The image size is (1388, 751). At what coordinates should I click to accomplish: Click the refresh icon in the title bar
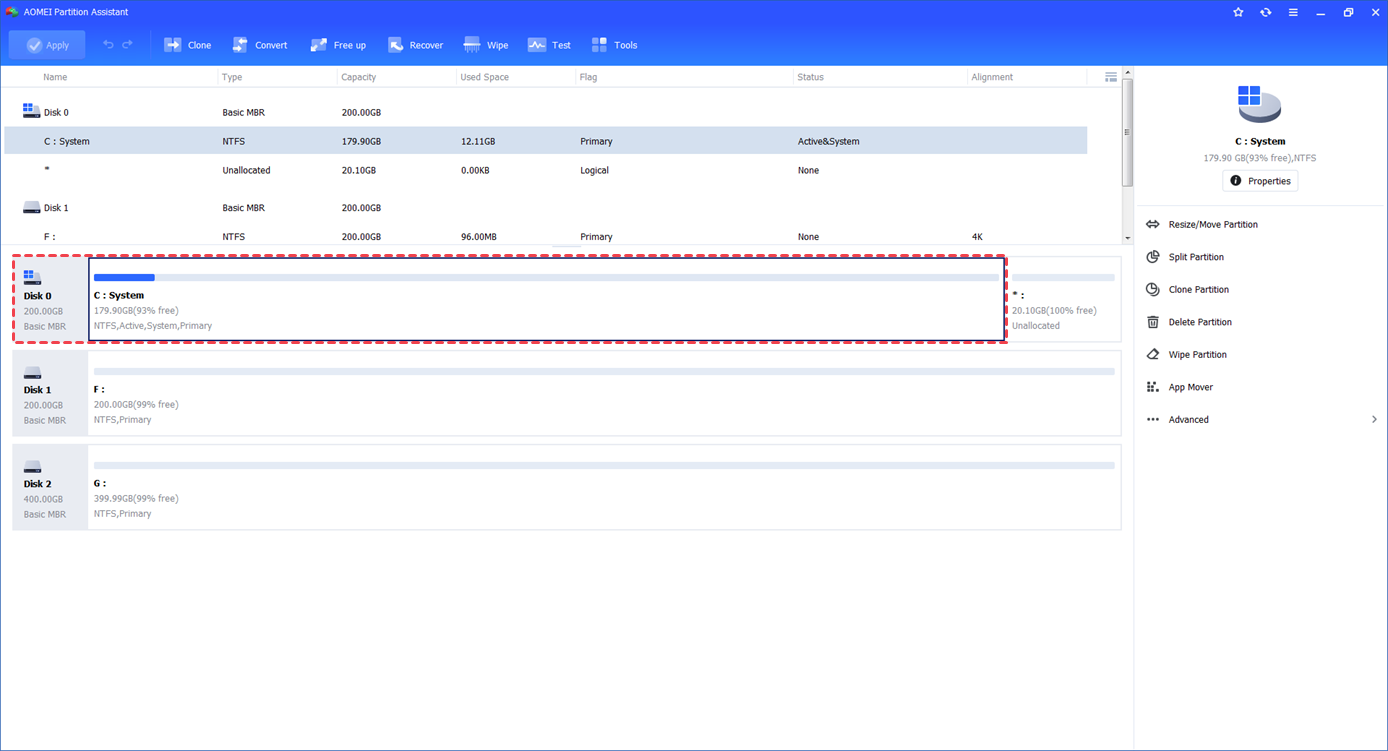[1266, 12]
